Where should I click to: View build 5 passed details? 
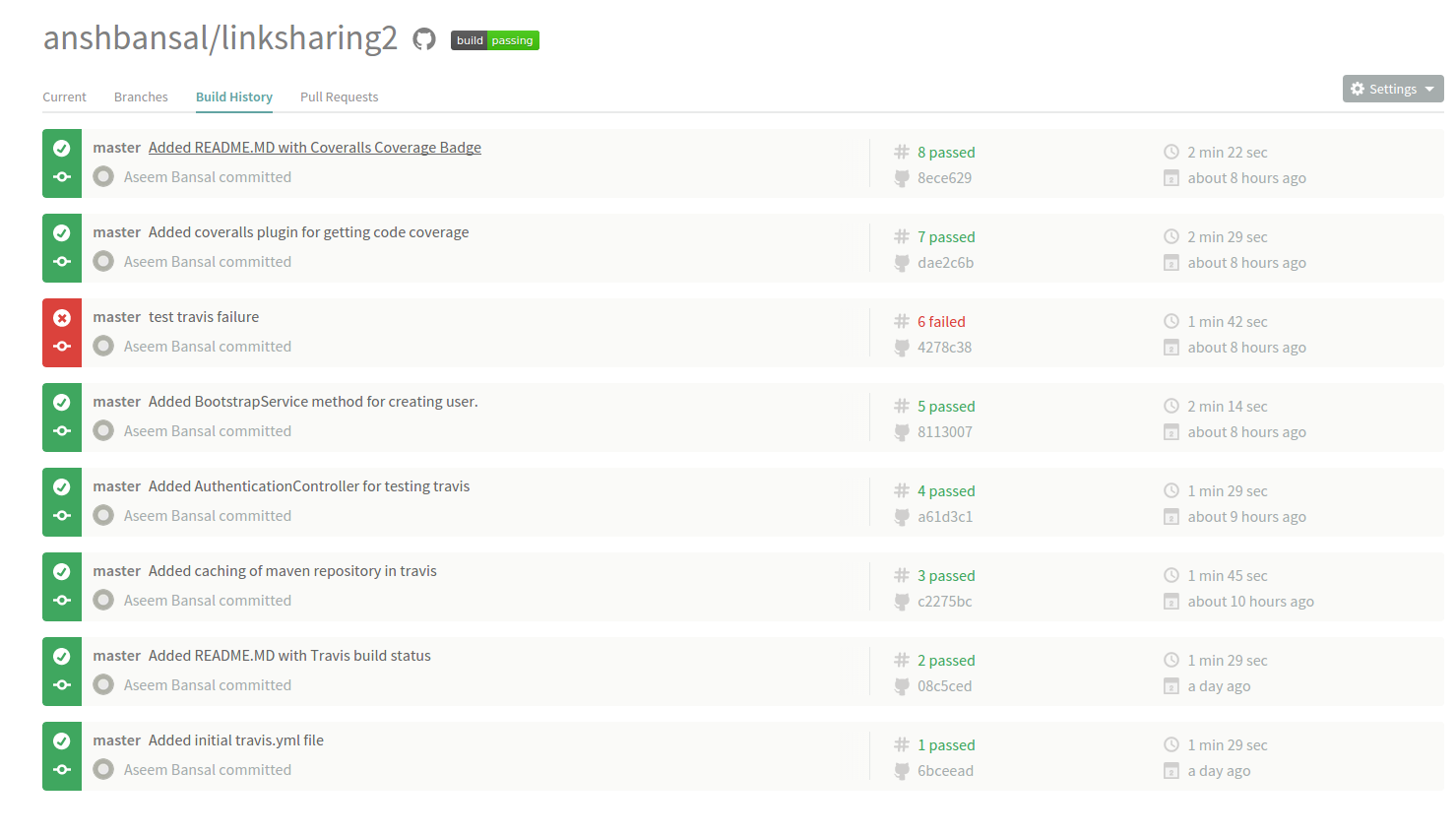(x=946, y=407)
